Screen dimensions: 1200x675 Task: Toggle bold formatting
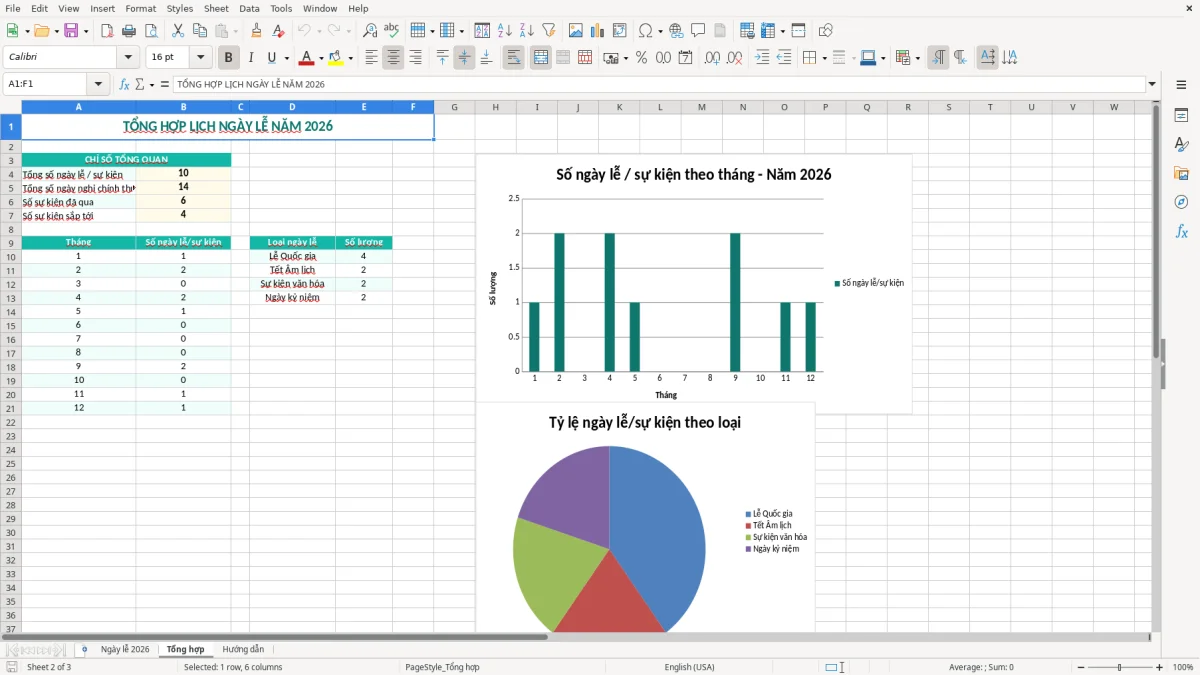click(229, 58)
